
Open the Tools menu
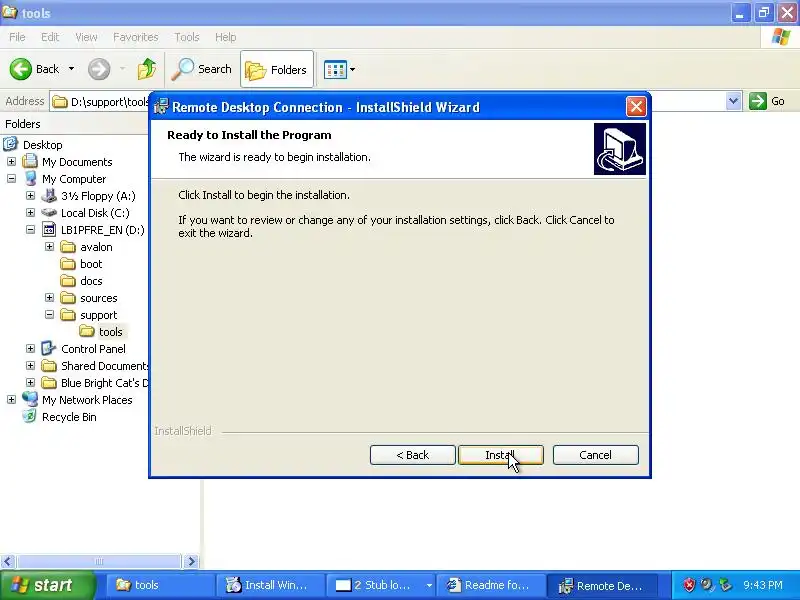pyautogui.click(x=187, y=37)
